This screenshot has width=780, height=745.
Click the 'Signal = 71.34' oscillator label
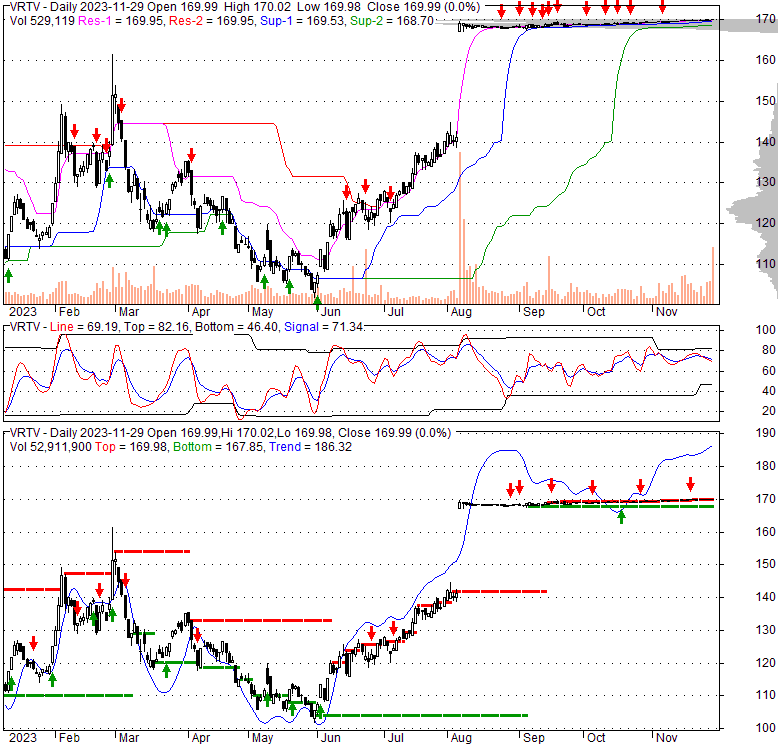click(x=323, y=327)
